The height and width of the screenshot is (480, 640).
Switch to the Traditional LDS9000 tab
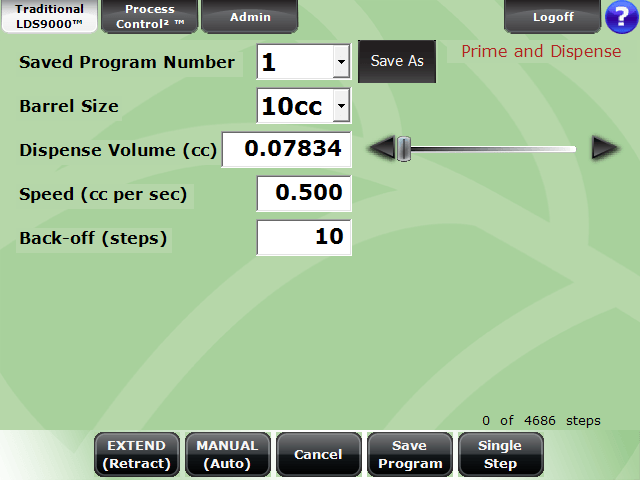pyautogui.click(x=49, y=17)
